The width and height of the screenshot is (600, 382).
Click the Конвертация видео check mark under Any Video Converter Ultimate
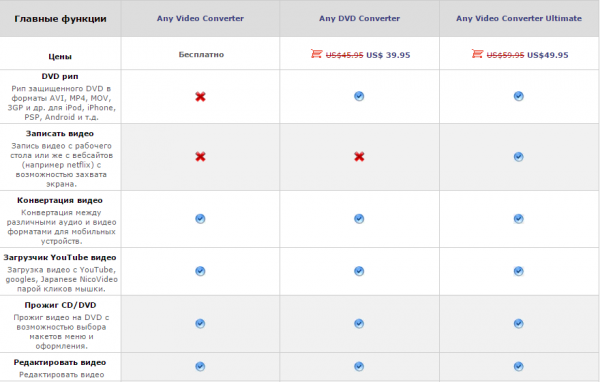[518, 219]
